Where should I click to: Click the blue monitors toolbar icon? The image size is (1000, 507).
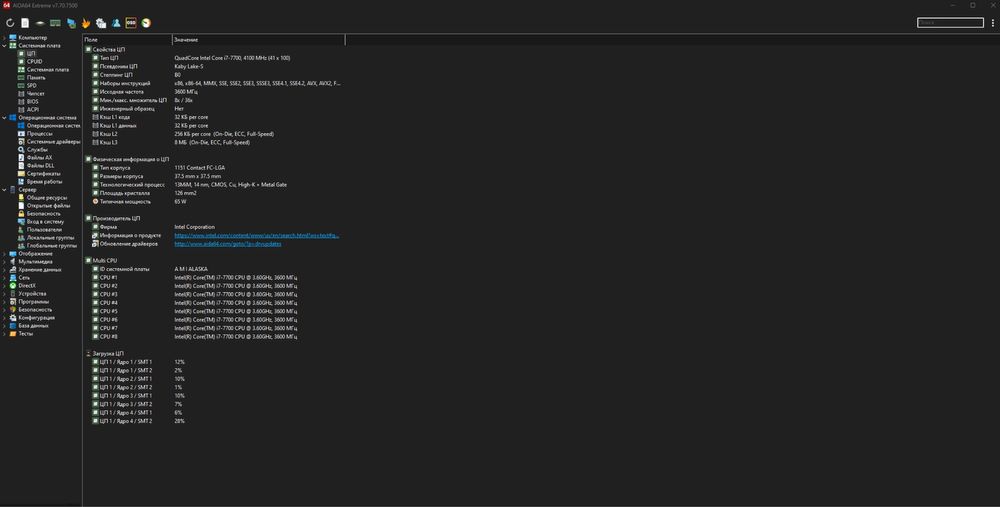[x=71, y=23]
